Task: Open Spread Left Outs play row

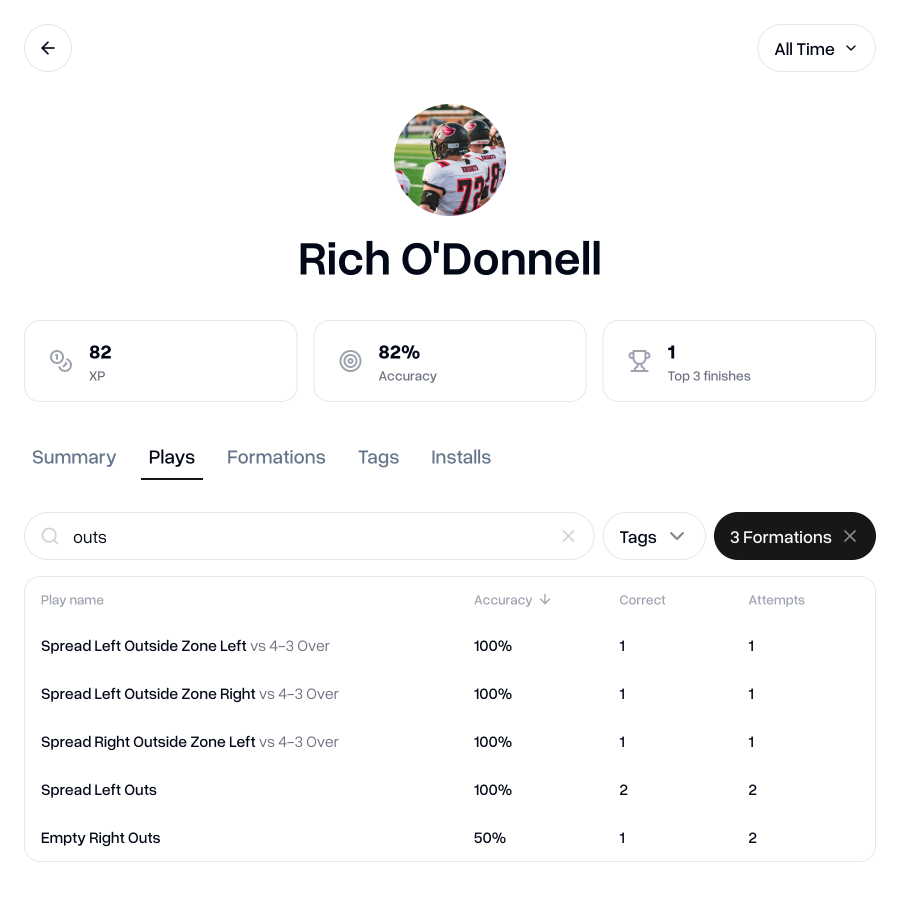Action: click(x=99, y=790)
